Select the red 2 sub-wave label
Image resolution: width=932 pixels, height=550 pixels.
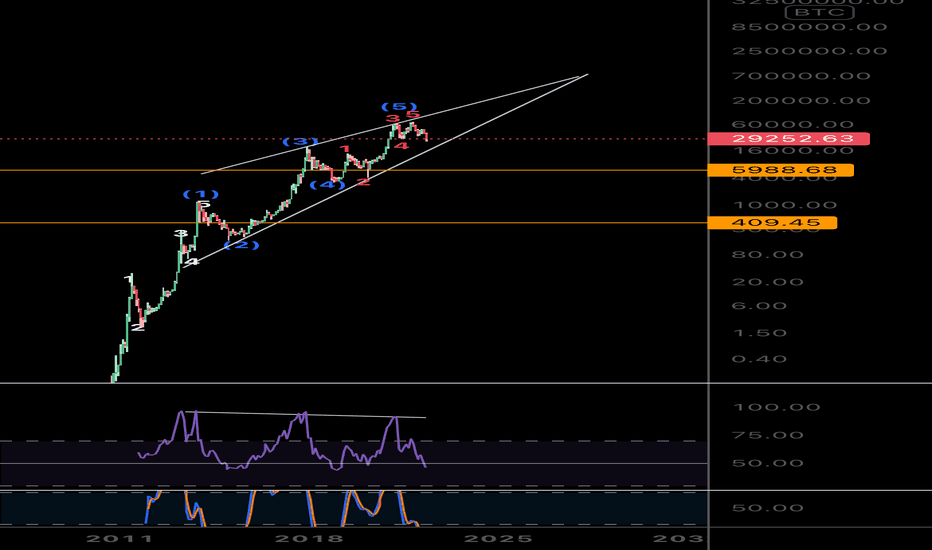coord(363,181)
